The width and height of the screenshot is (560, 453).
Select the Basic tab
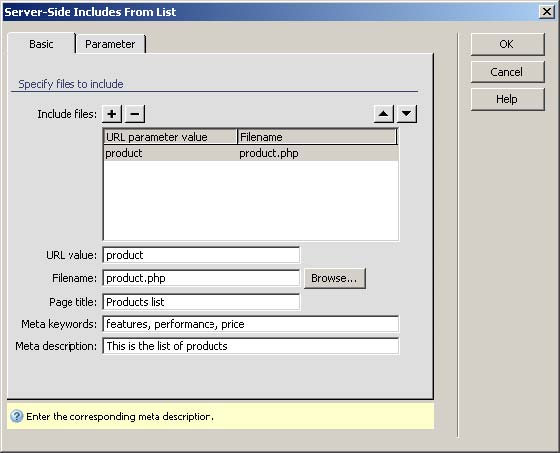[41, 44]
